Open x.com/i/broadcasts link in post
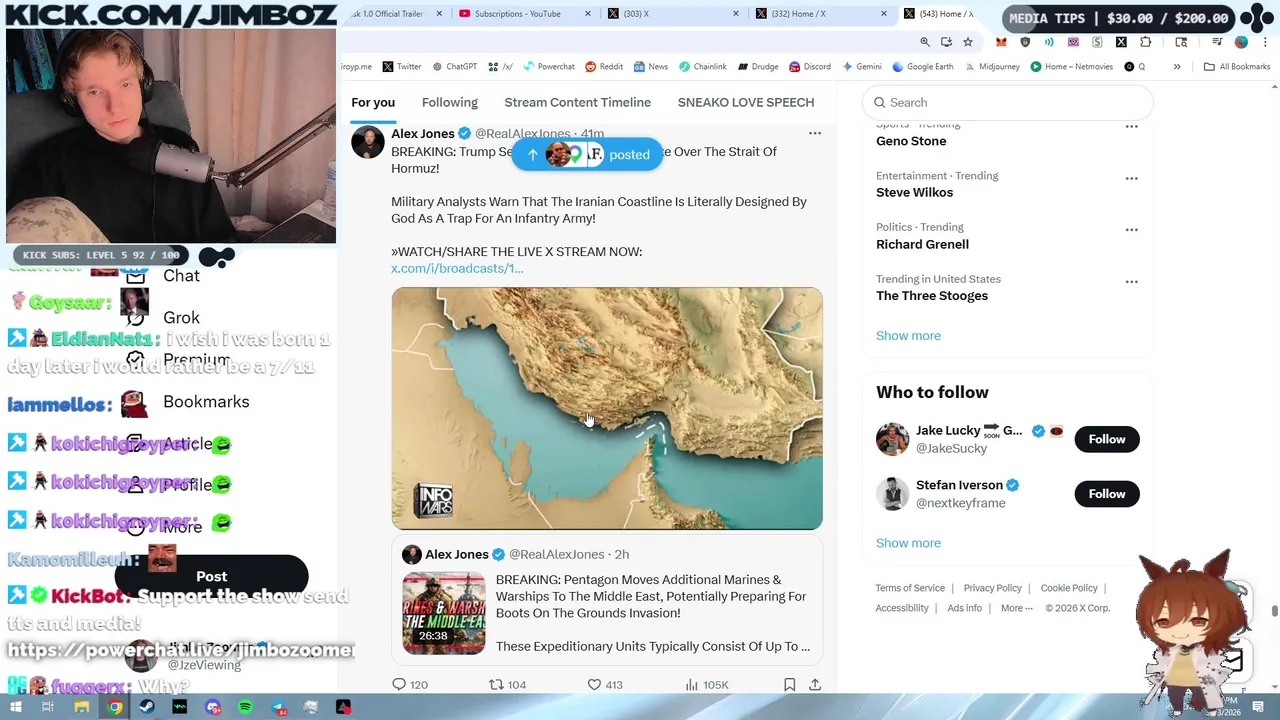 tap(457, 268)
